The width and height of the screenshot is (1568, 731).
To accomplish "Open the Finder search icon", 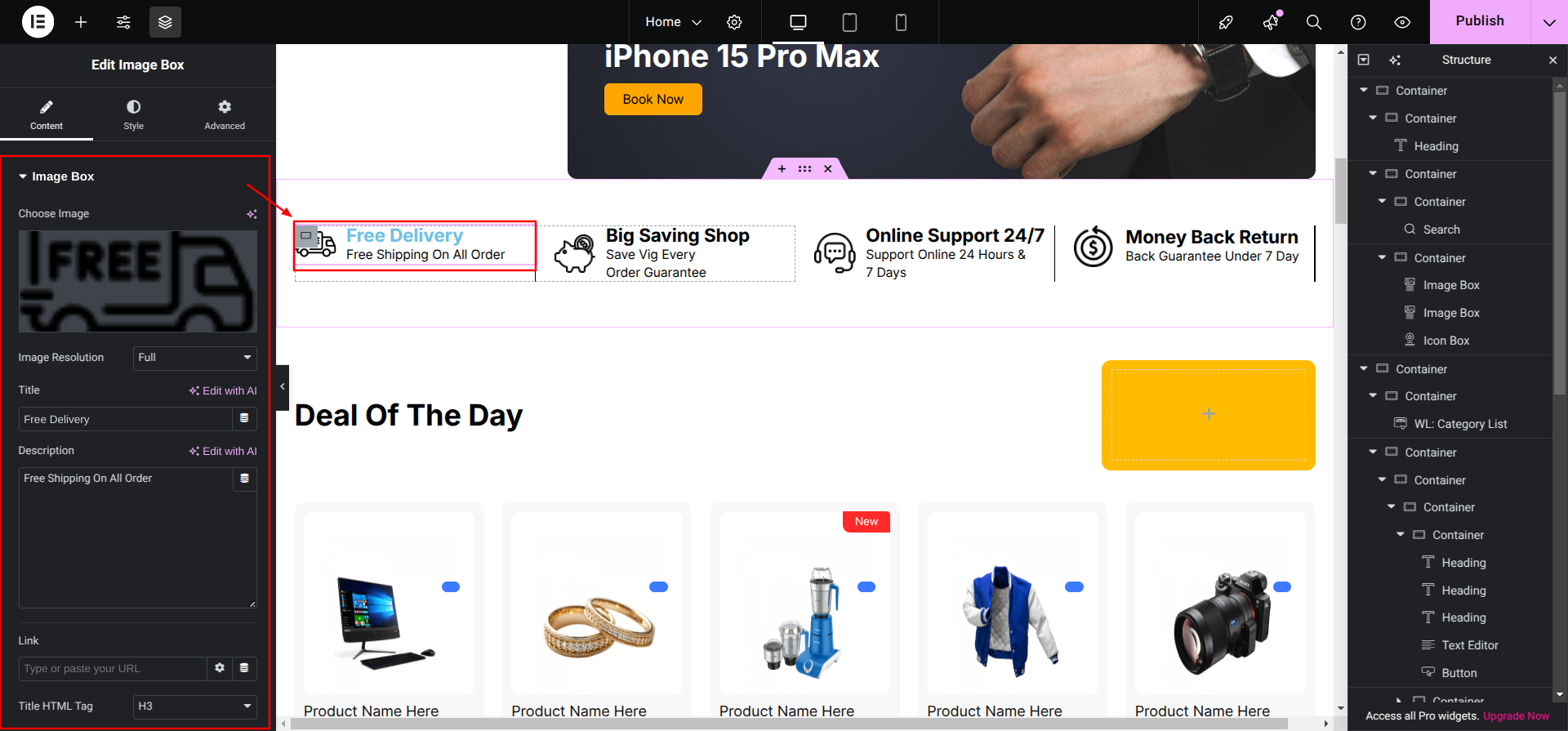I will click(1314, 22).
